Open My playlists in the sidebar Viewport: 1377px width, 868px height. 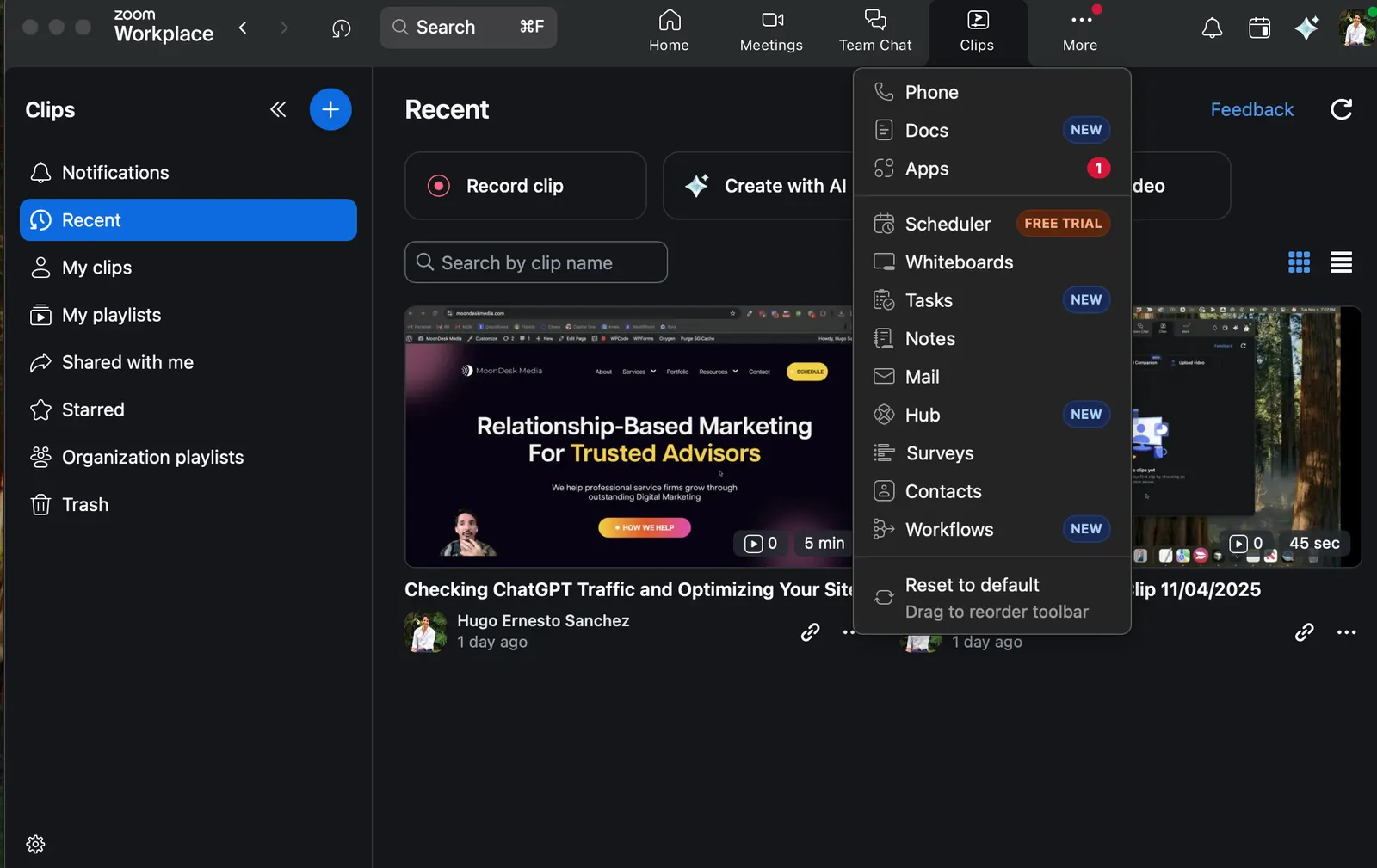point(188,315)
